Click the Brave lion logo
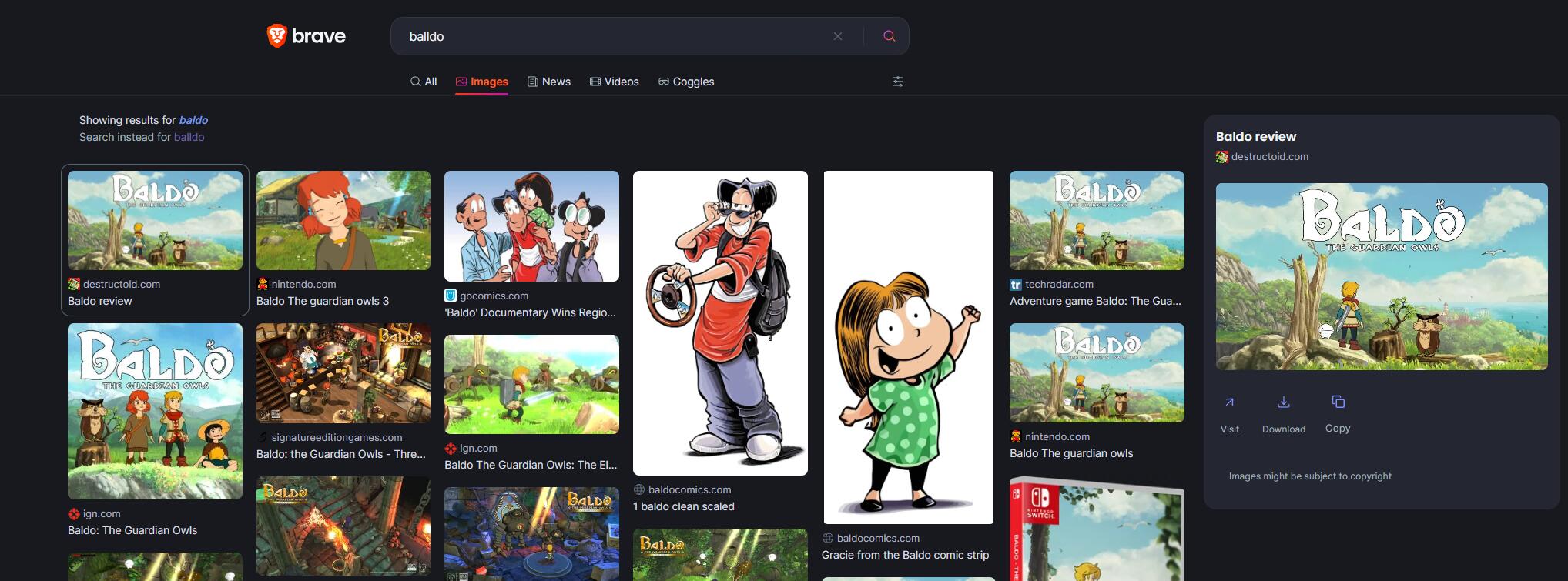 click(x=276, y=36)
